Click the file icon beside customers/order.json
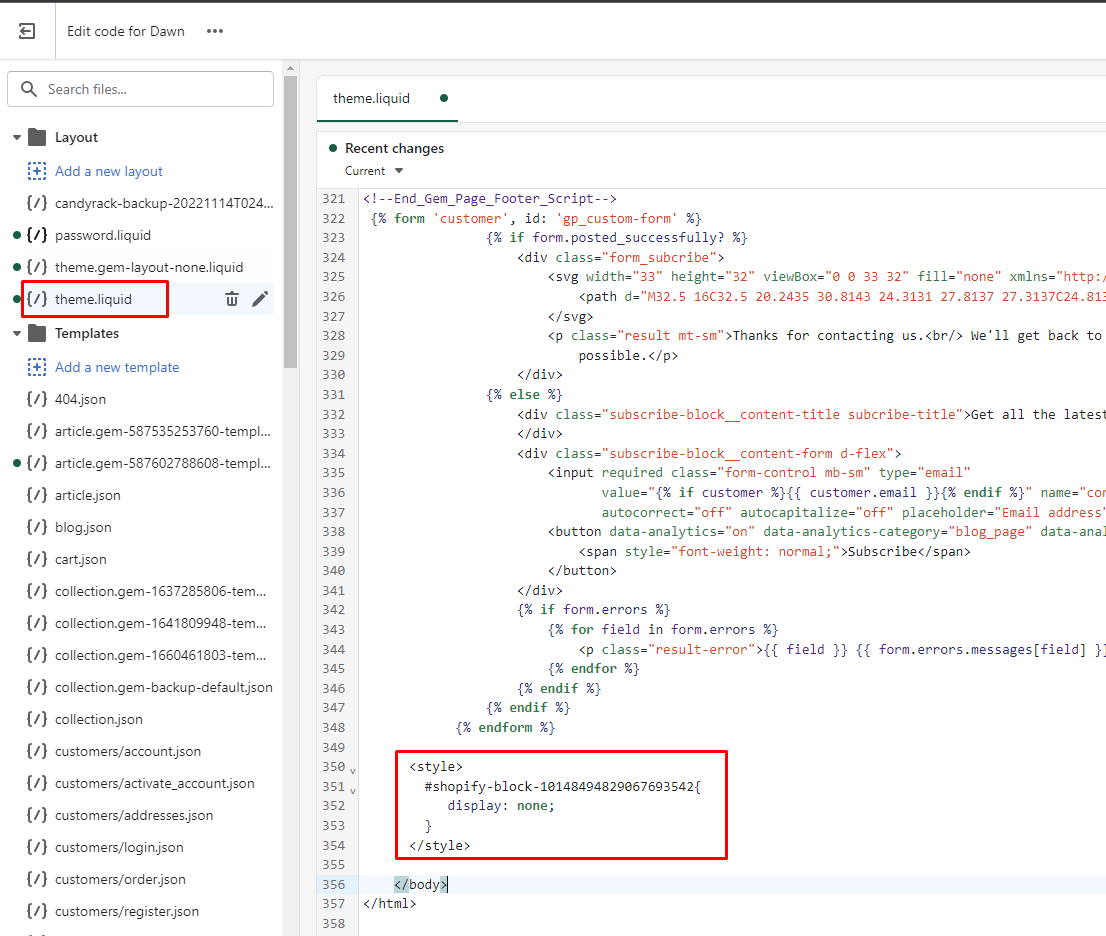The height and width of the screenshot is (936, 1106). (37, 880)
